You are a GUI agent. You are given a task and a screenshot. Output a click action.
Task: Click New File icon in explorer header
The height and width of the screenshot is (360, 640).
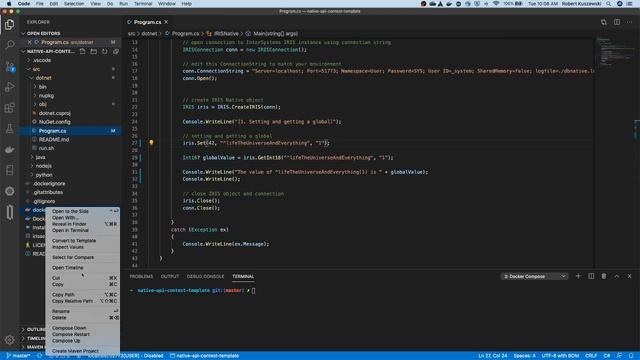[82, 51]
